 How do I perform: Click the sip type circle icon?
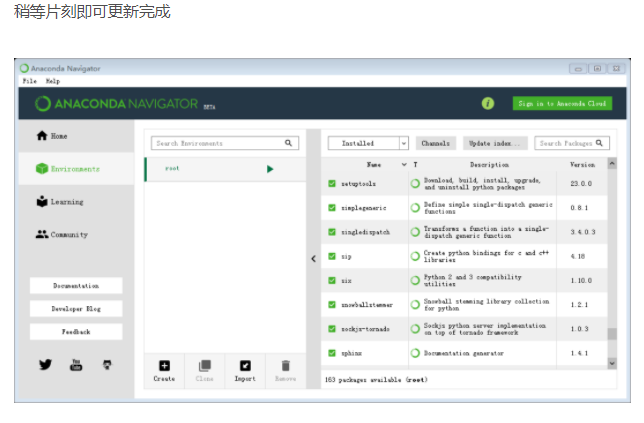point(415,256)
